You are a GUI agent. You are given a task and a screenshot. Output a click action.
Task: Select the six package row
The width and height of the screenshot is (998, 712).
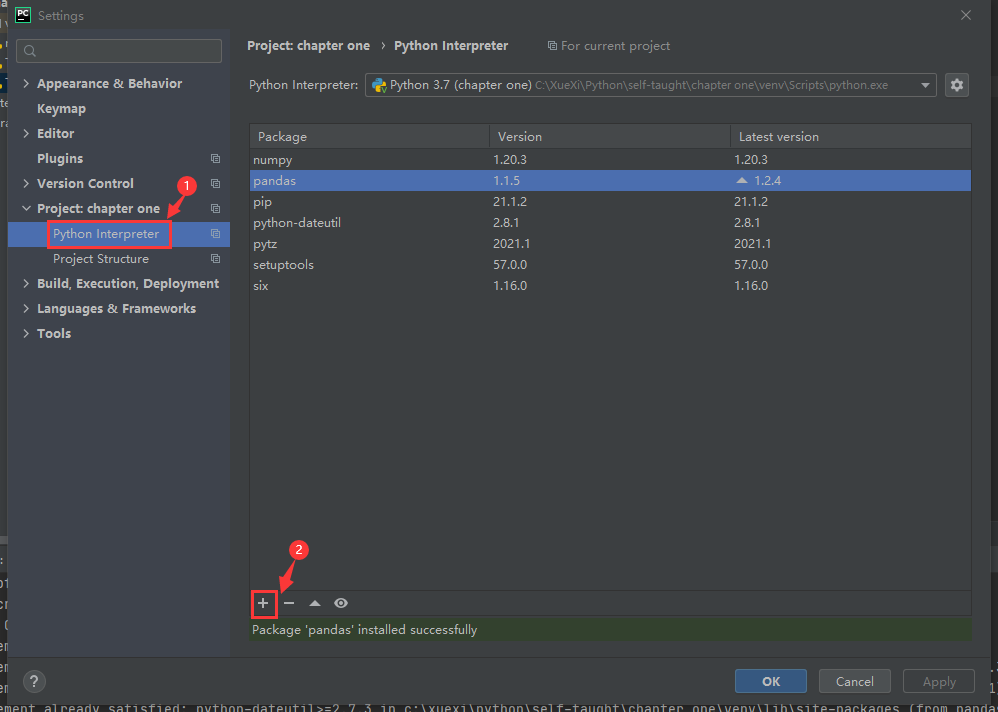click(x=610, y=286)
